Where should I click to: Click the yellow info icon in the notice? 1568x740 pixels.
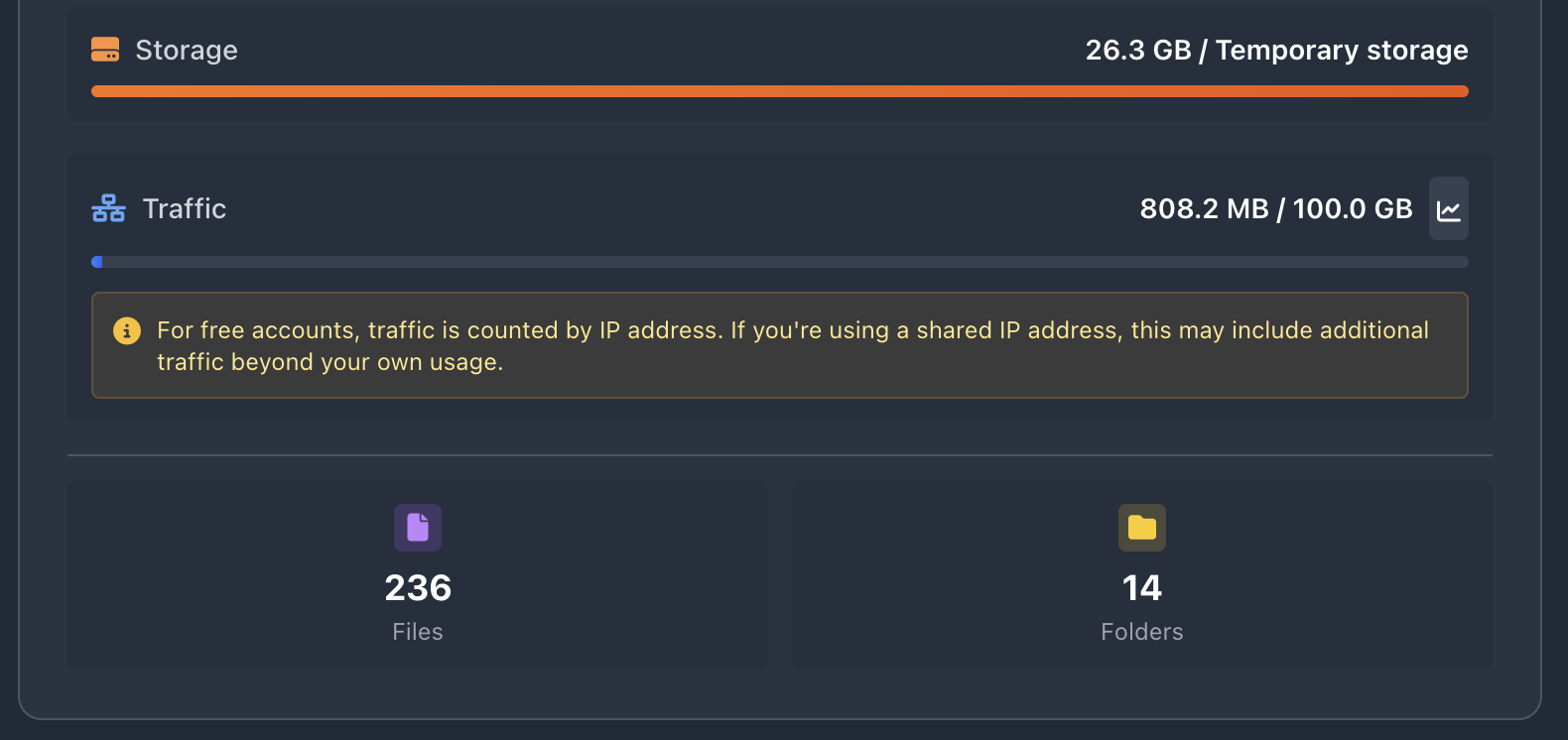point(127,330)
